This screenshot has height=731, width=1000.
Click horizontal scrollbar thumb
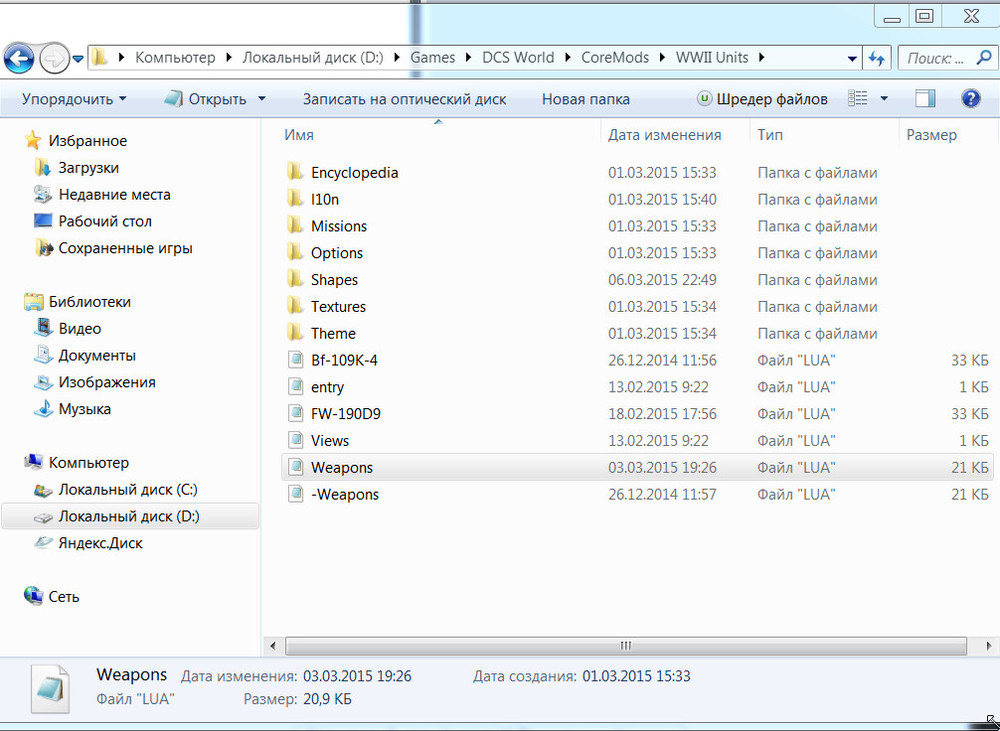[626, 646]
